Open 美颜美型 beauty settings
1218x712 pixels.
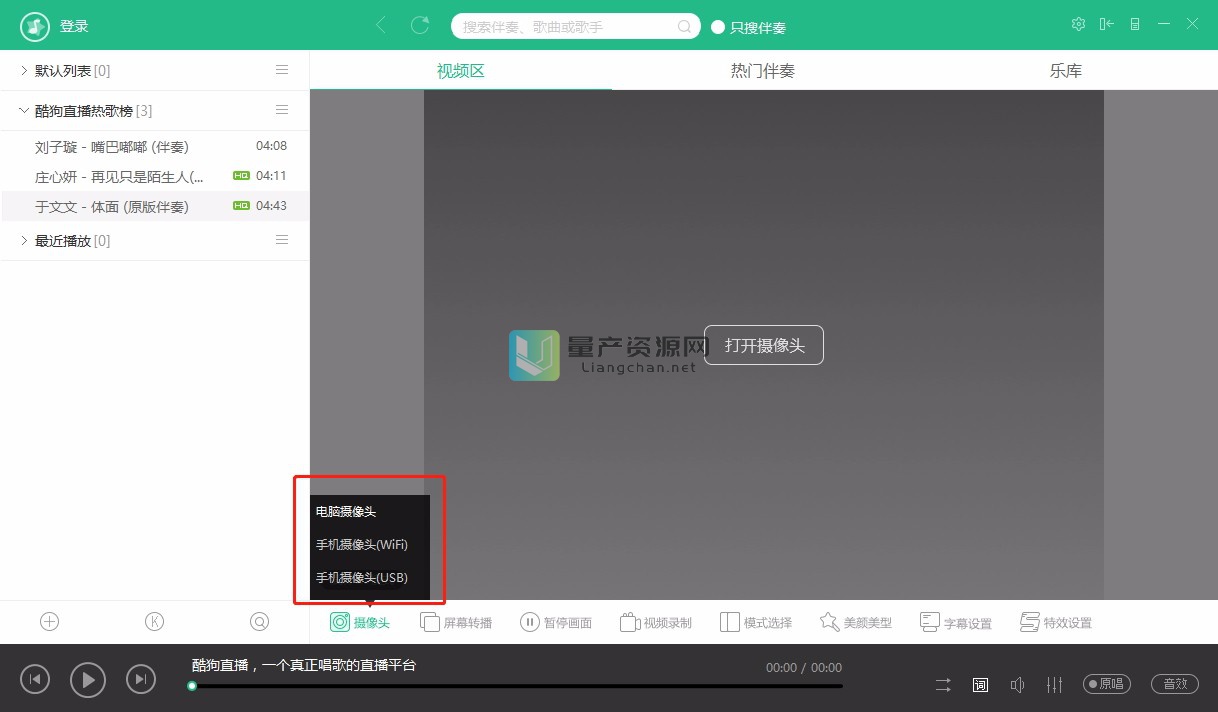pyautogui.click(x=856, y=622)
